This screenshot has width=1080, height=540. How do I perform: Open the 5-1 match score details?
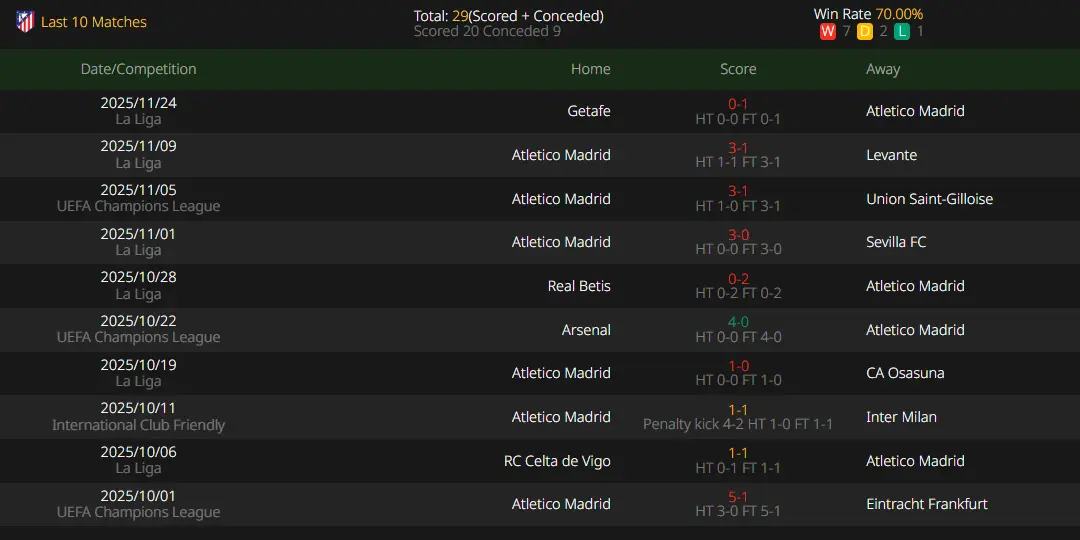pyautogui.click(x=738, y=497)
